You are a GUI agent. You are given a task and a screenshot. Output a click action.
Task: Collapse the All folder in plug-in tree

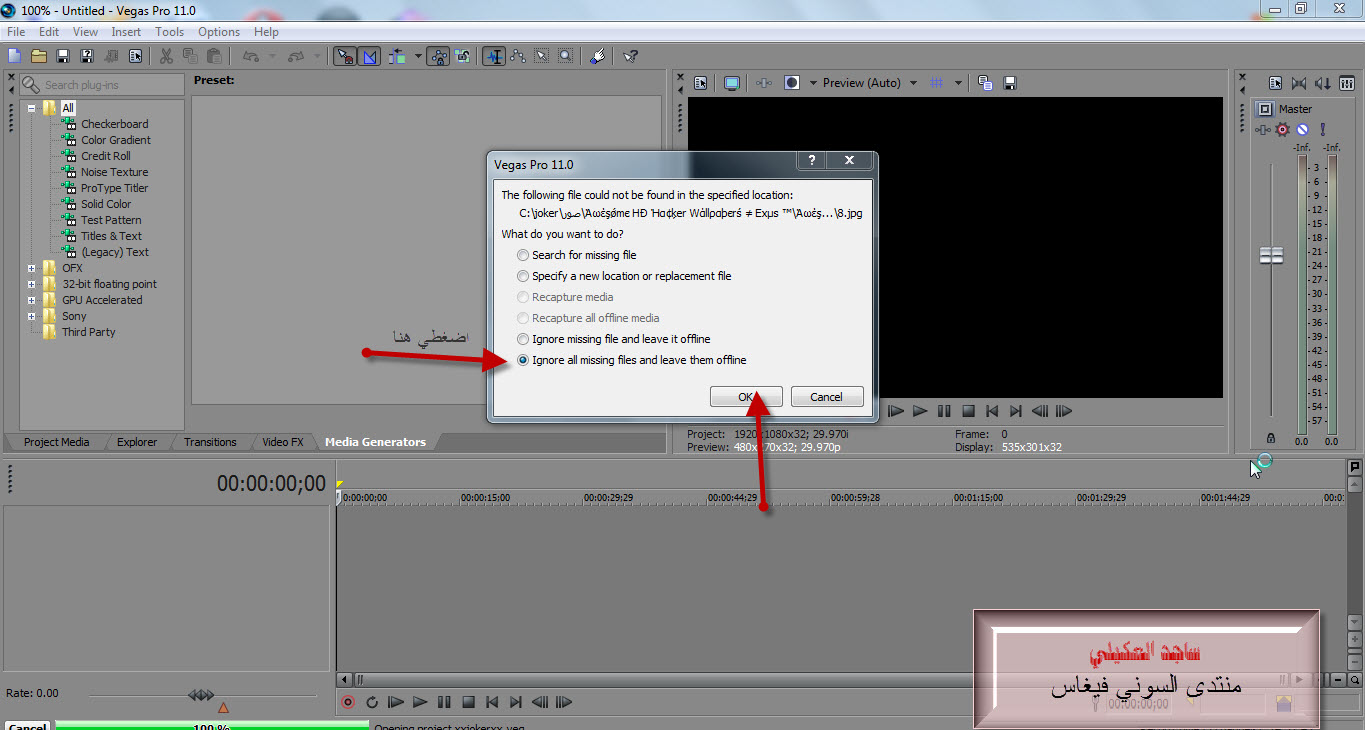(x=32, y=108)
